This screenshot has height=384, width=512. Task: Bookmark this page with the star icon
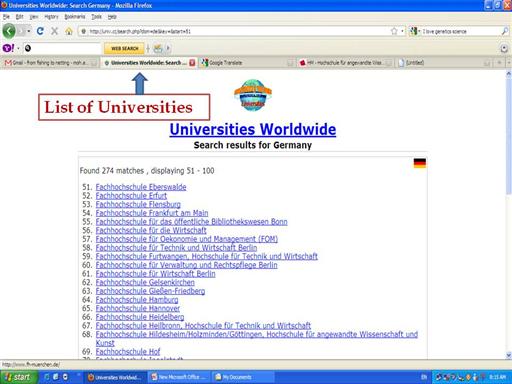click(x=394, y=31)
